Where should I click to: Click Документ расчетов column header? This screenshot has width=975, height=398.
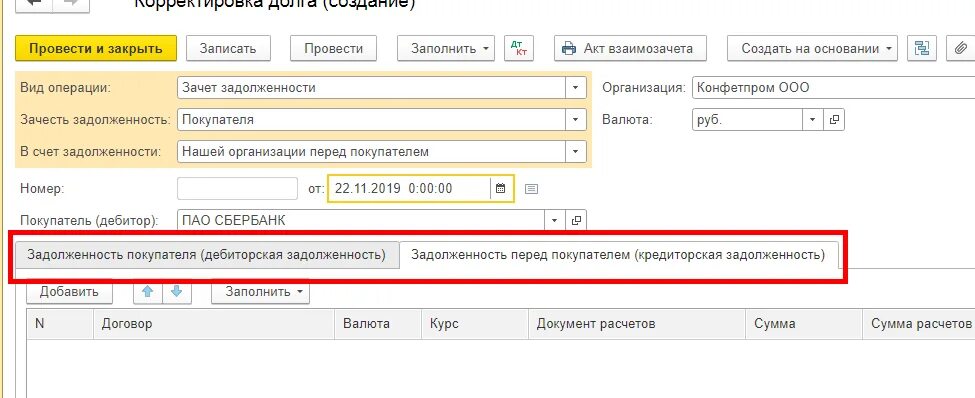point(637,324)
